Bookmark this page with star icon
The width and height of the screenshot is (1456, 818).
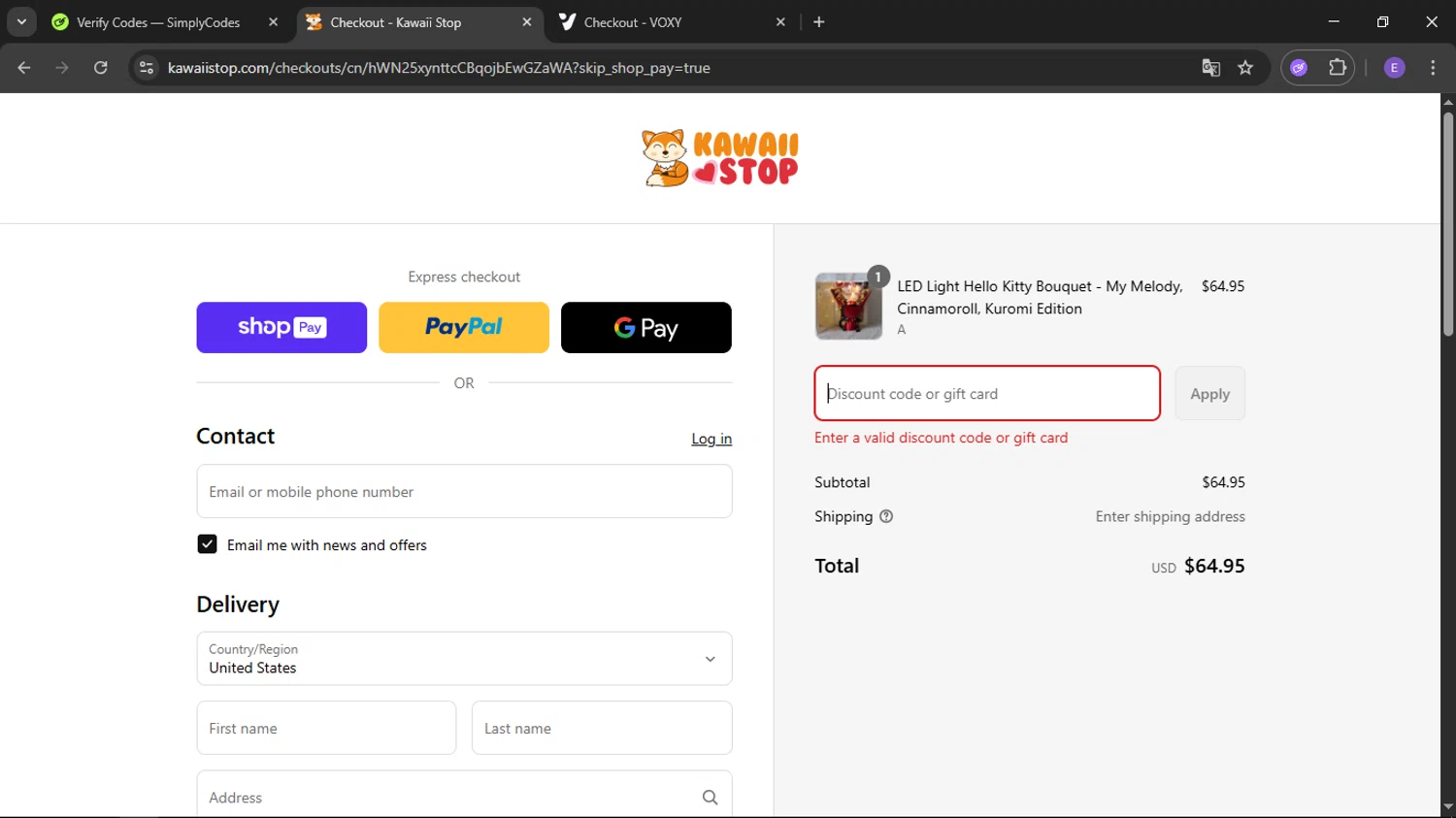[1245, 68]
